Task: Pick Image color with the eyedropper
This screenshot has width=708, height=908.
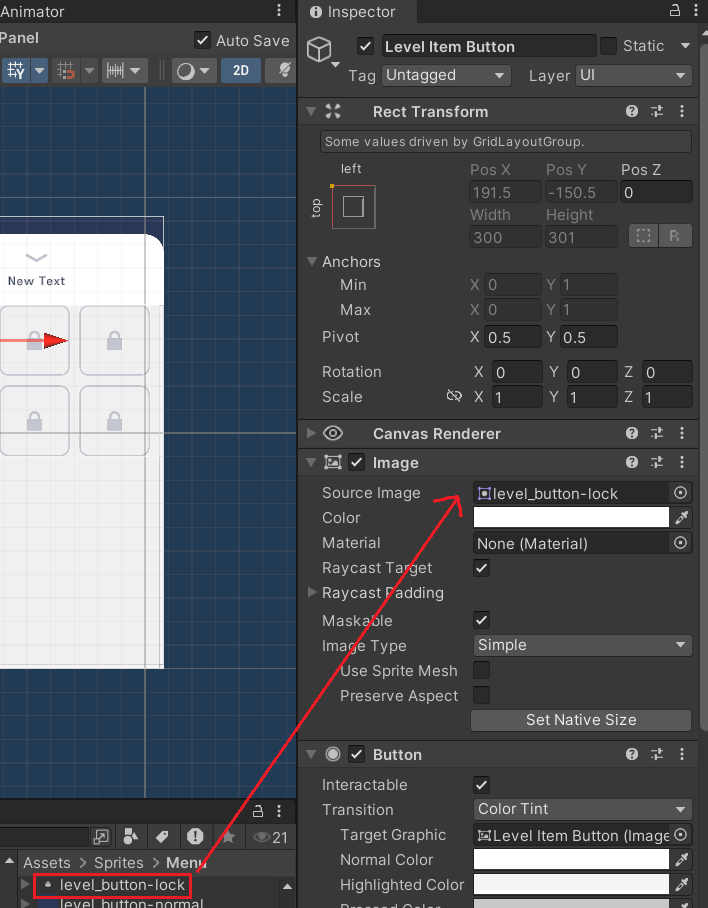Action: click(681, 518)
